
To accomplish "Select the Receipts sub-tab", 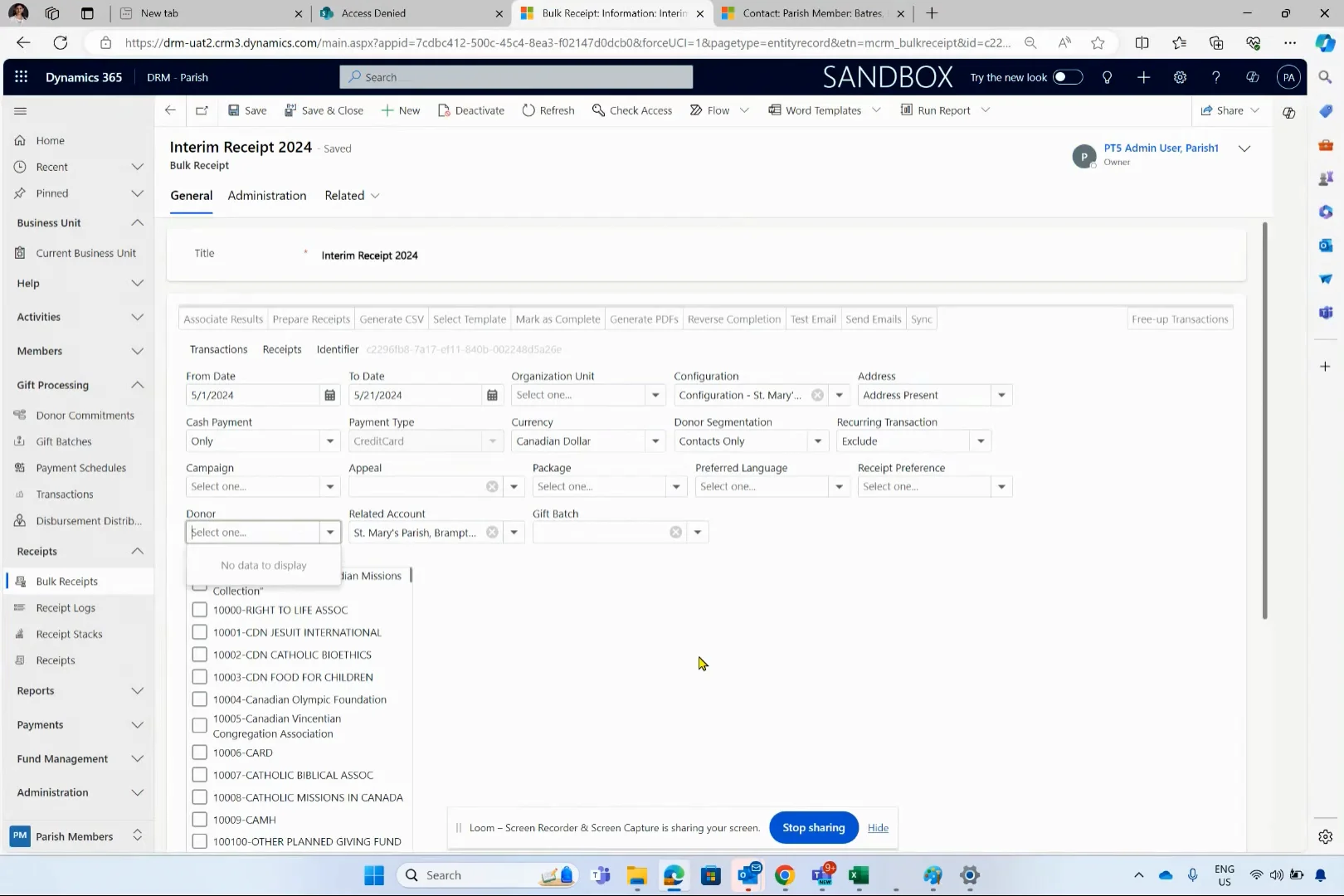I will point(282,349).
